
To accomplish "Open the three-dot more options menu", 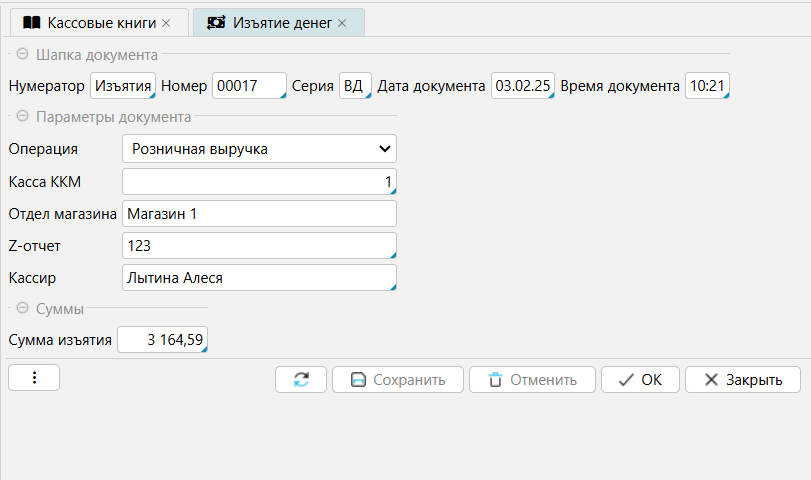I will (34, 378).
